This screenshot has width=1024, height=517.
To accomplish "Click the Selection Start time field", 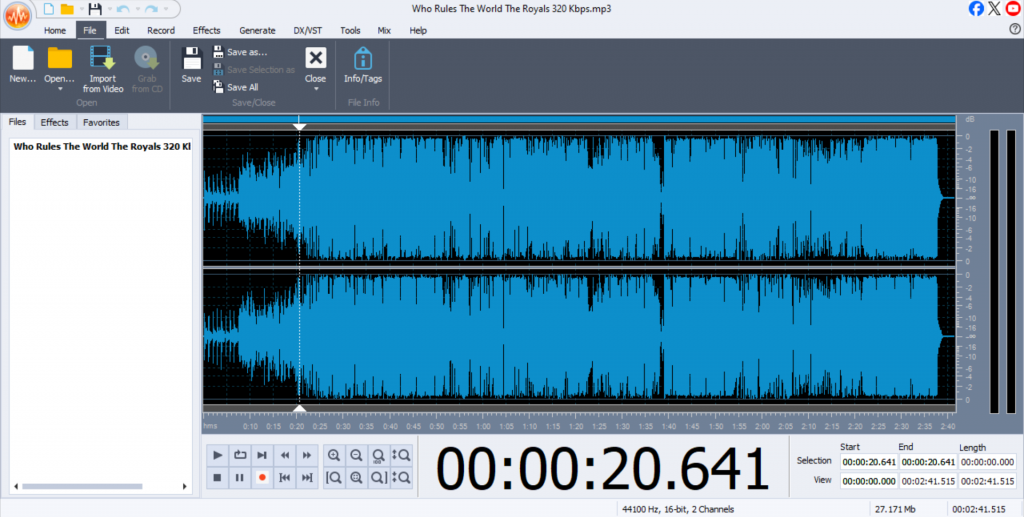I will [x=867, y=462].
